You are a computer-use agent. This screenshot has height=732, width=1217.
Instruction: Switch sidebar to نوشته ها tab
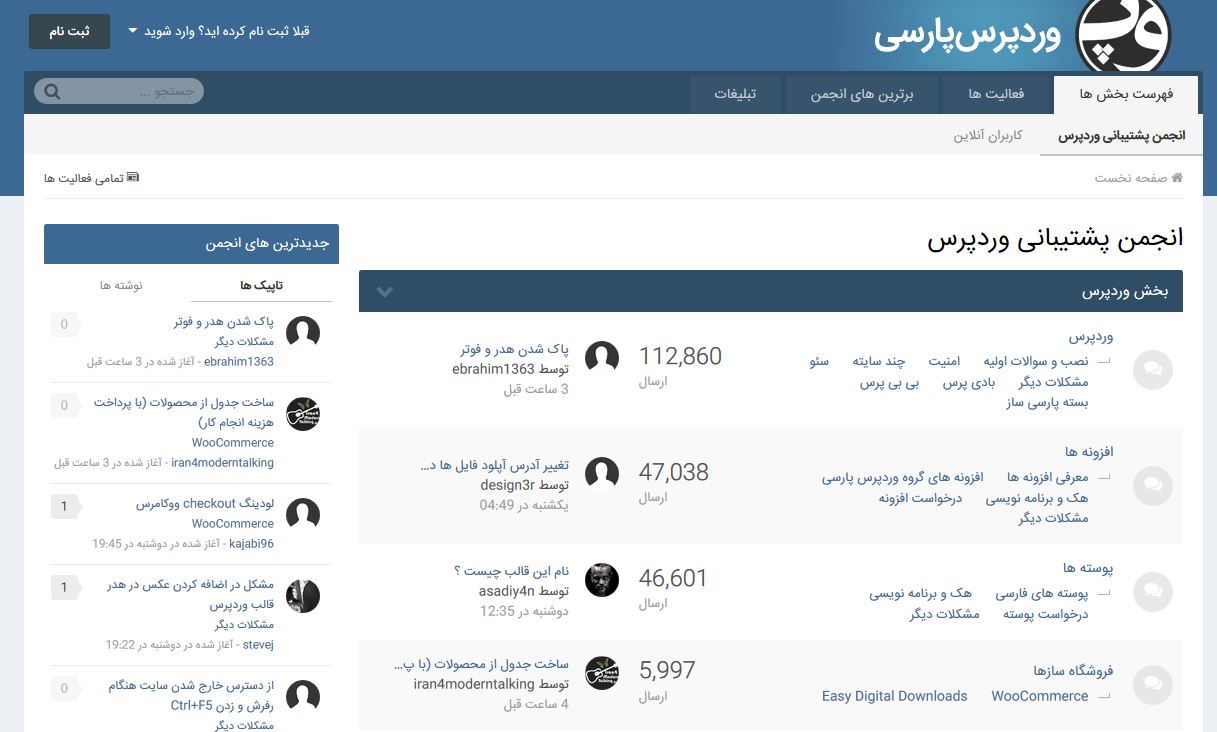(121, 285)
